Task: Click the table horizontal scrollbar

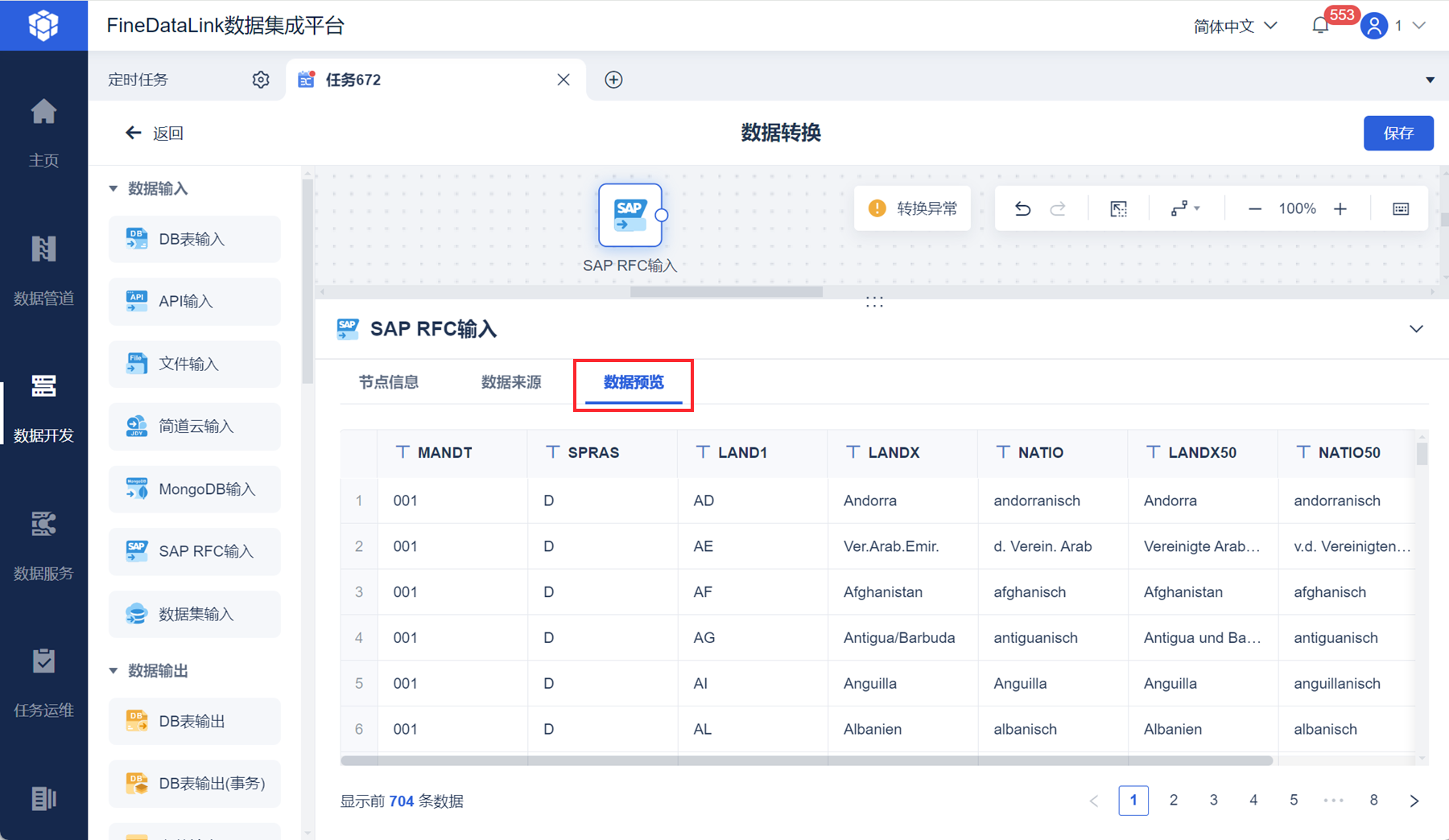Action: (x=807, y=760)
